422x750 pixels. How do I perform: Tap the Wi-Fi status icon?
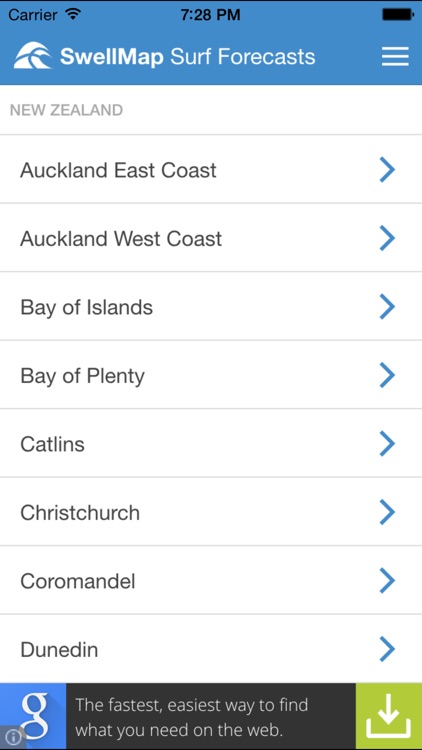point(73,14)
